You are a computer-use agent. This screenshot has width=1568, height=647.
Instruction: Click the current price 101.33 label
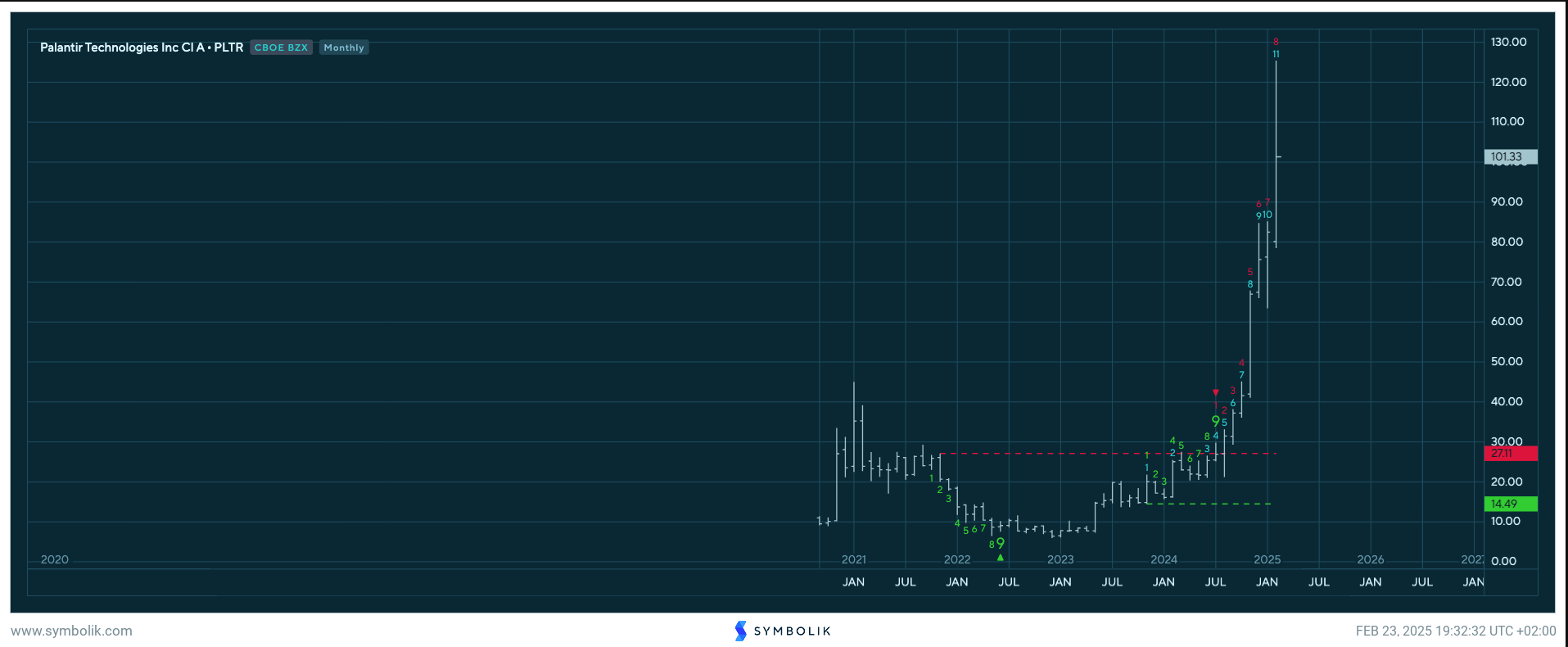(x=1510, y=156)
